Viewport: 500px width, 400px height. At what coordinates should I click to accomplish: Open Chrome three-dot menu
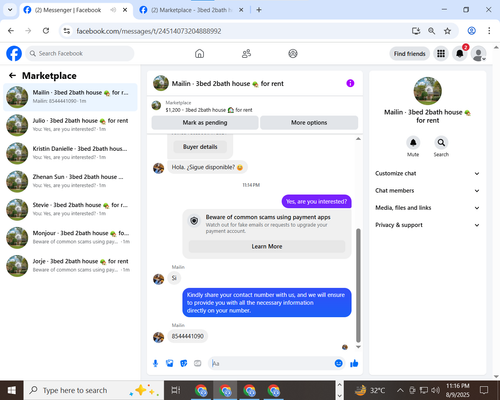489,31
